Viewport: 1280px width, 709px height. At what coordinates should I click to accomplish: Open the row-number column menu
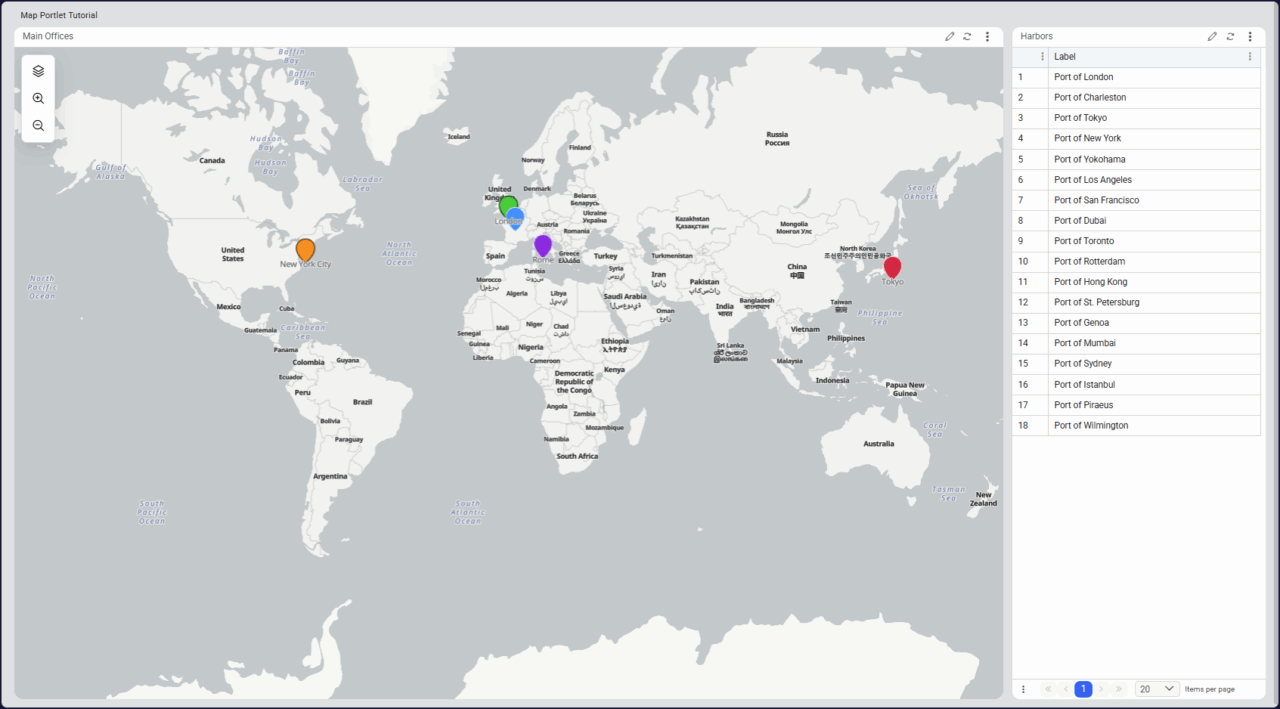1042,57
